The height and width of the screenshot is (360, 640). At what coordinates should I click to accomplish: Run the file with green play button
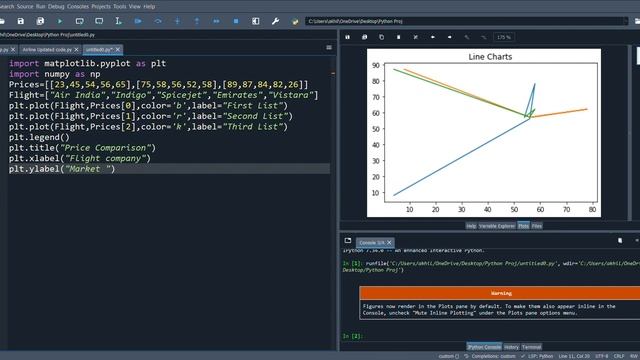point(60,21)
